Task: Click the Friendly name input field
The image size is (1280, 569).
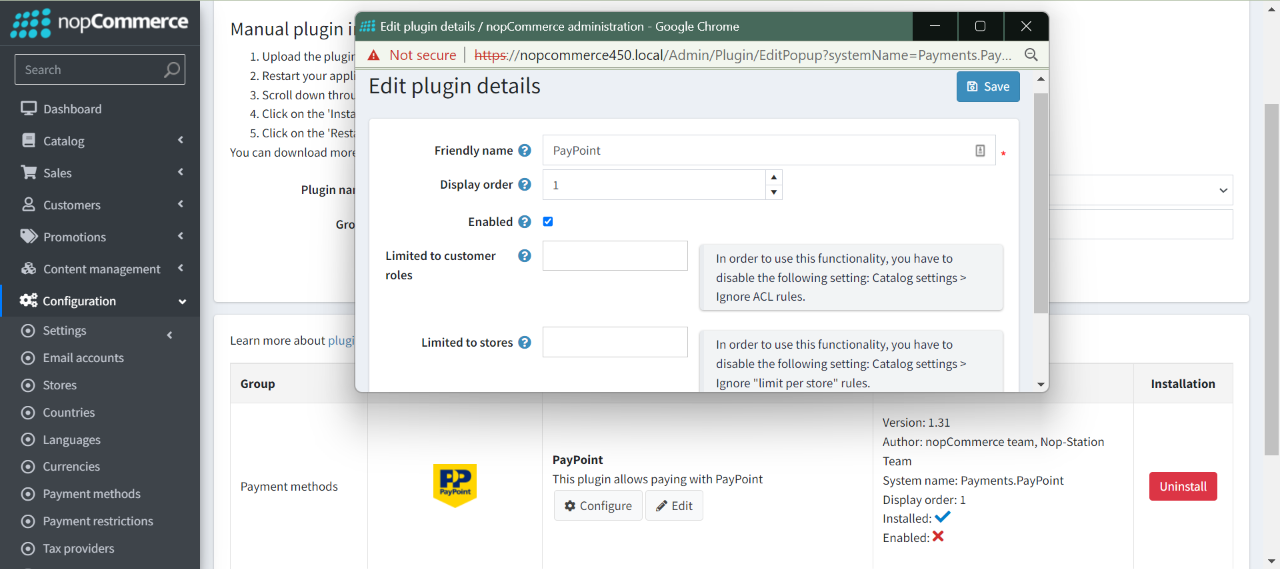Action: coord(768,151)
